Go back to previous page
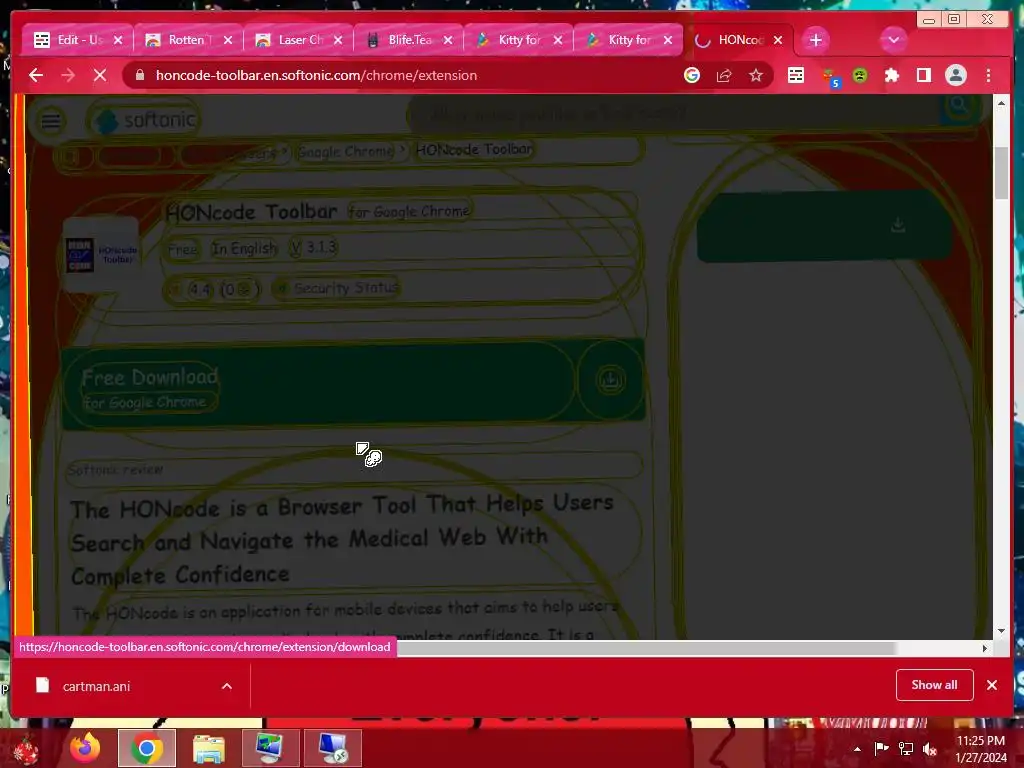This screenshot has width=1024, height=768. click(36, 75)
